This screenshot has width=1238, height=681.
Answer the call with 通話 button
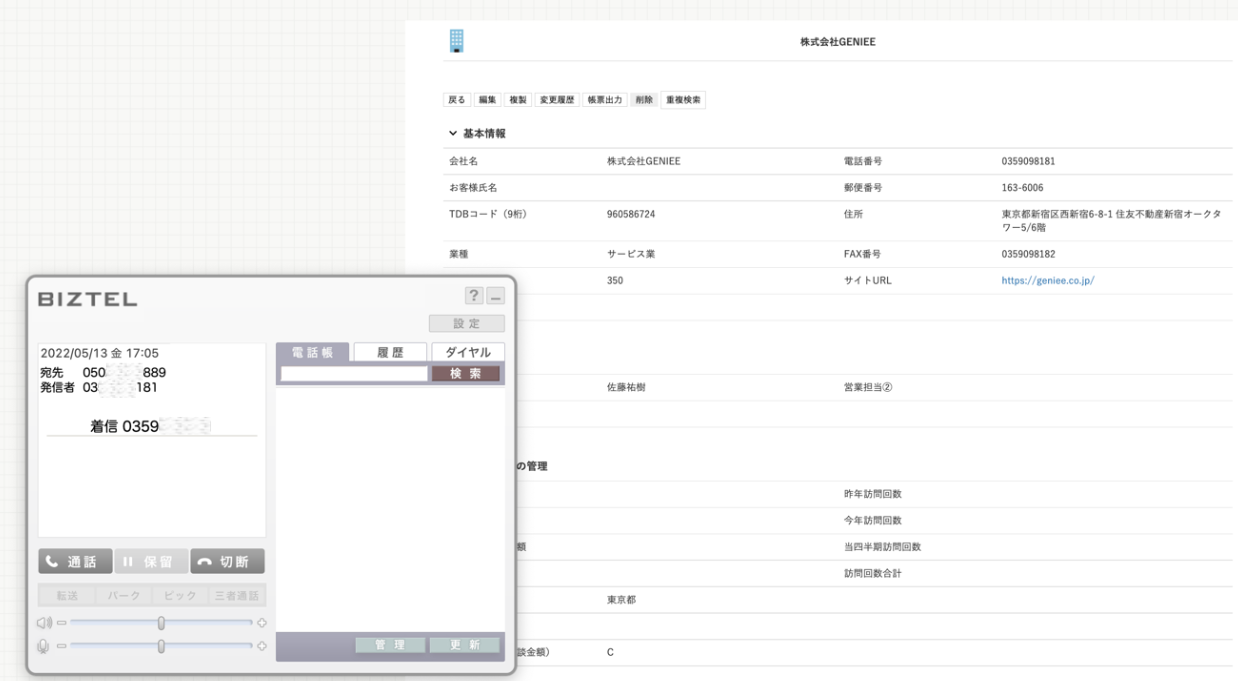click(x=75, y=562)
